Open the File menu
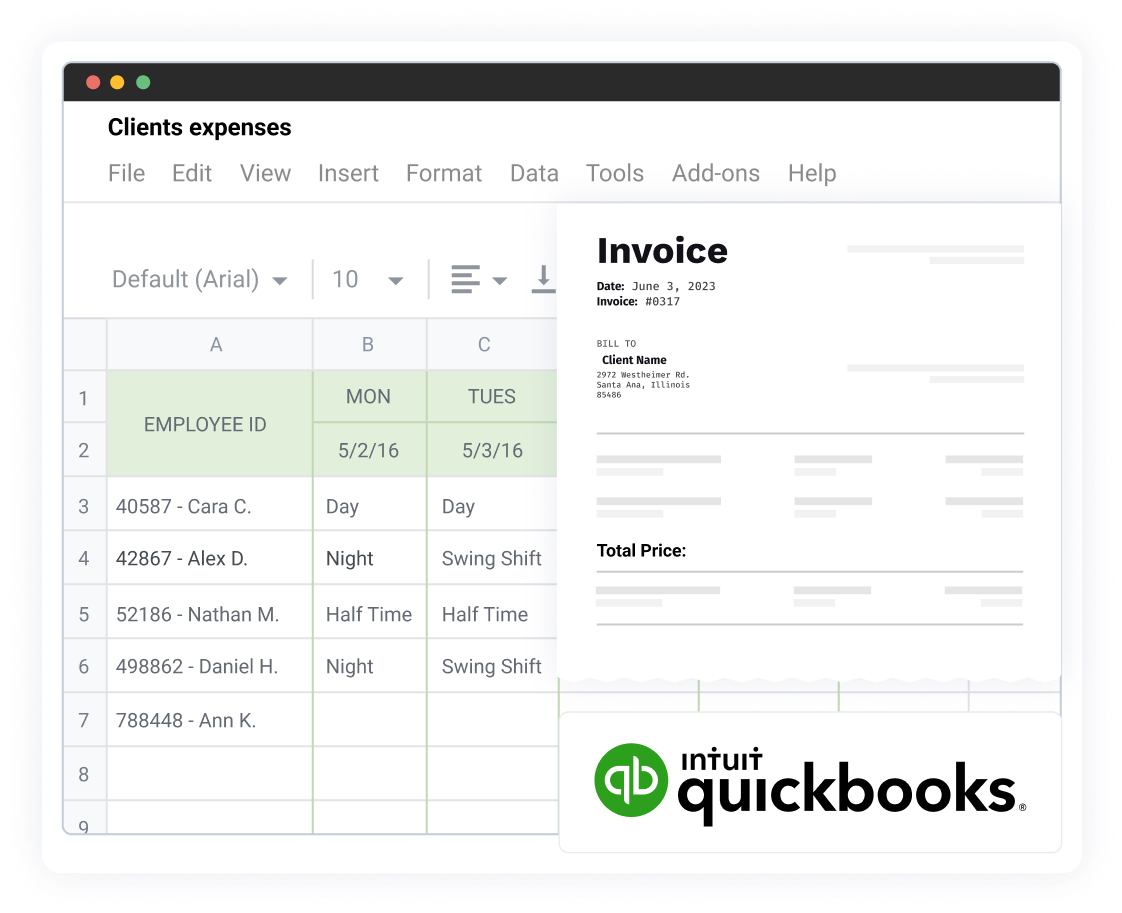The image size is (1122, 913). [x=127, y=173]
